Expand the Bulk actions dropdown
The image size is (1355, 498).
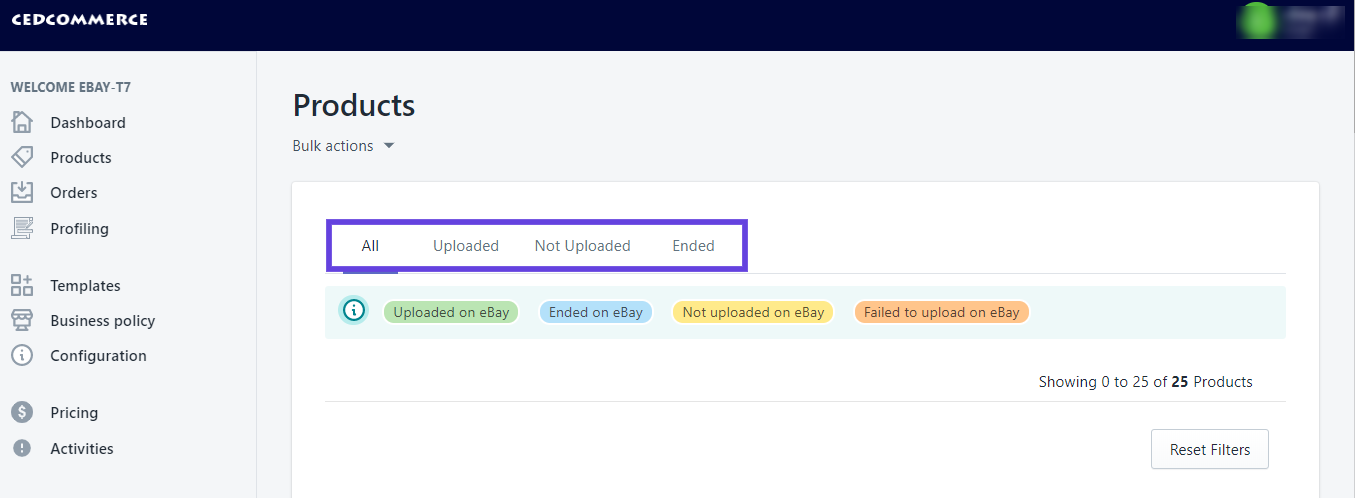tap(343, 146)
